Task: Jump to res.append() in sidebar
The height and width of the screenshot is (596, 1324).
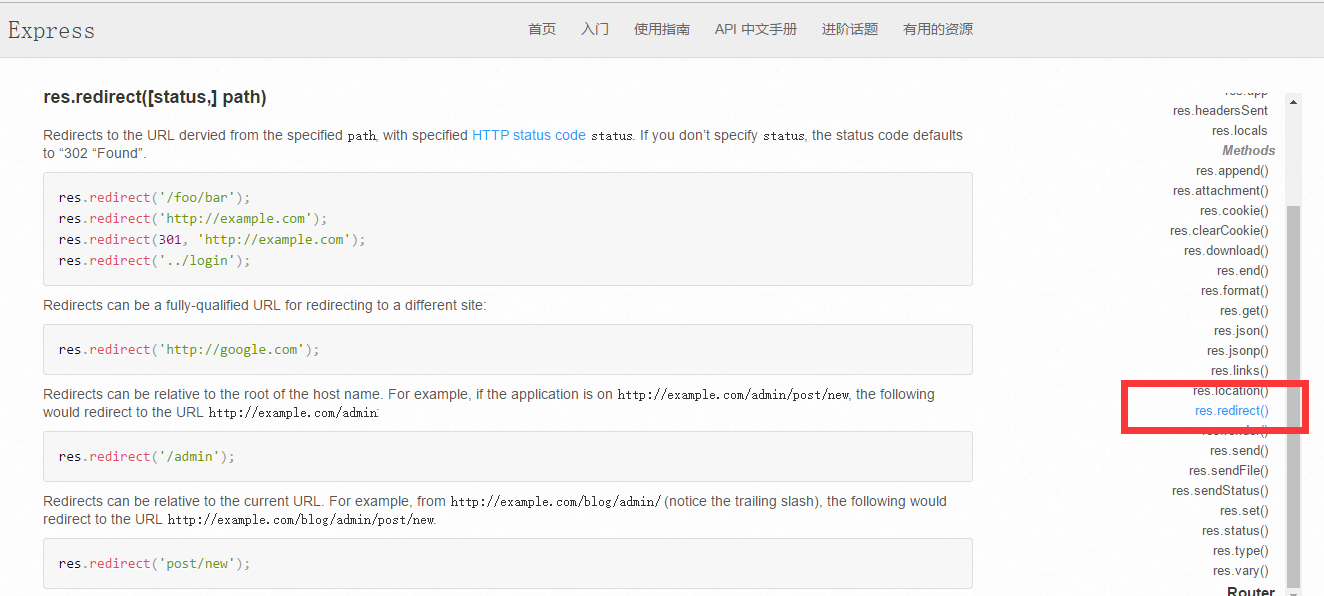Action: click(1232, 171)
